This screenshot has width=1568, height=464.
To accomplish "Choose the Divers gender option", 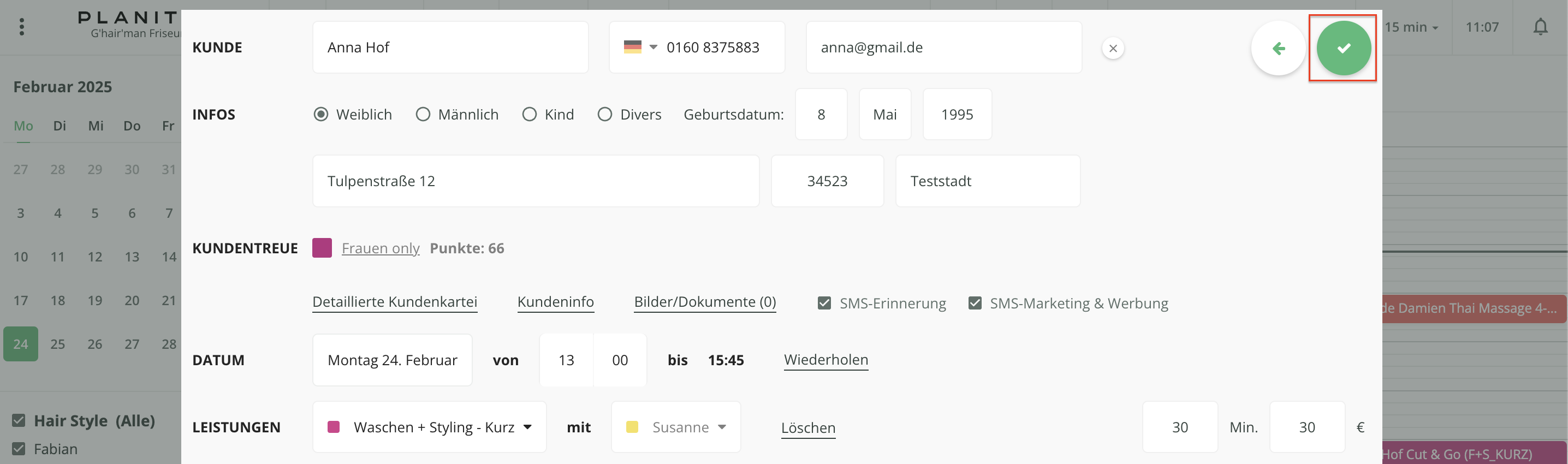I will click(604, 115).
